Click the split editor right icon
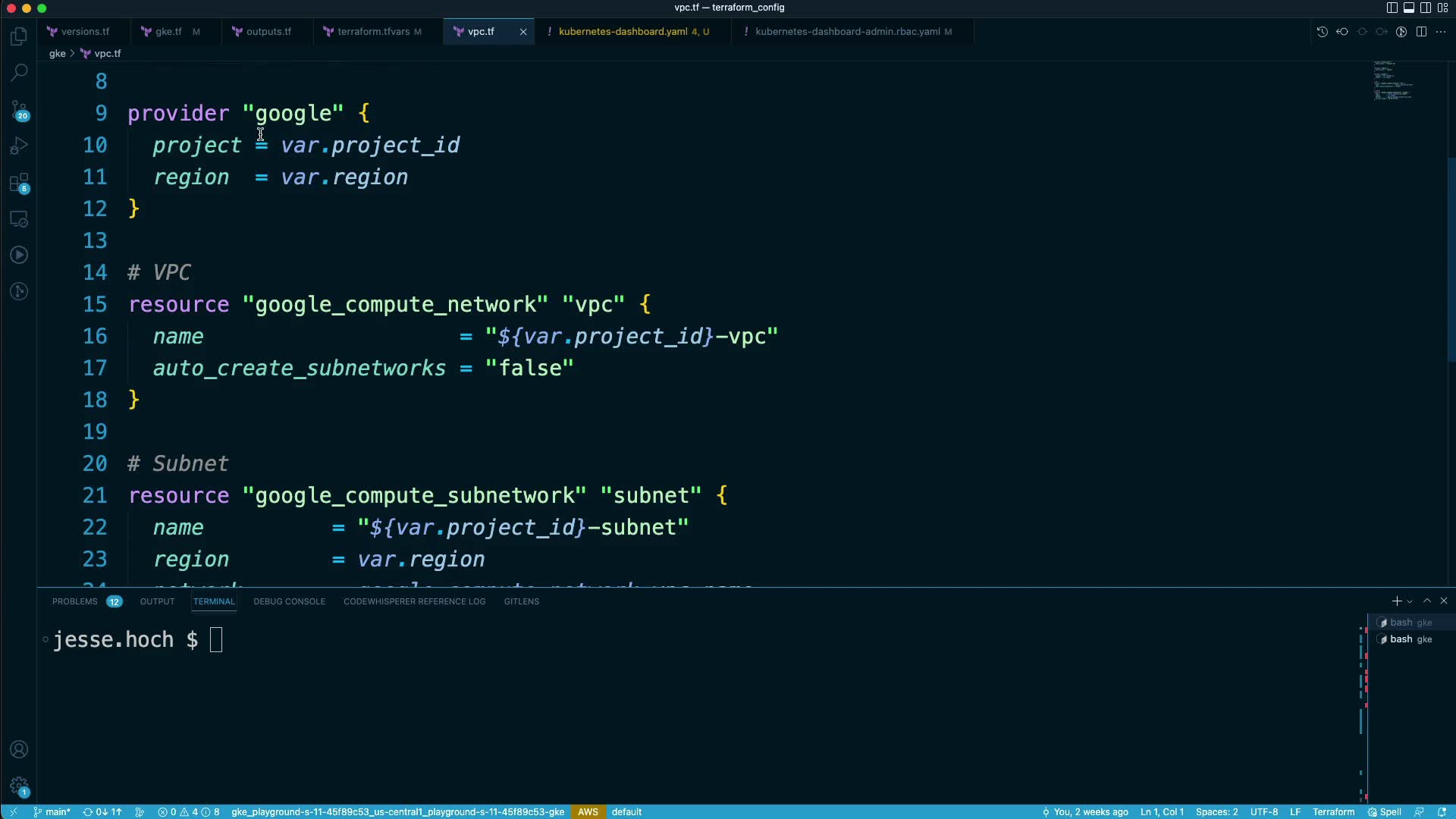 (x=1421, y=32)
